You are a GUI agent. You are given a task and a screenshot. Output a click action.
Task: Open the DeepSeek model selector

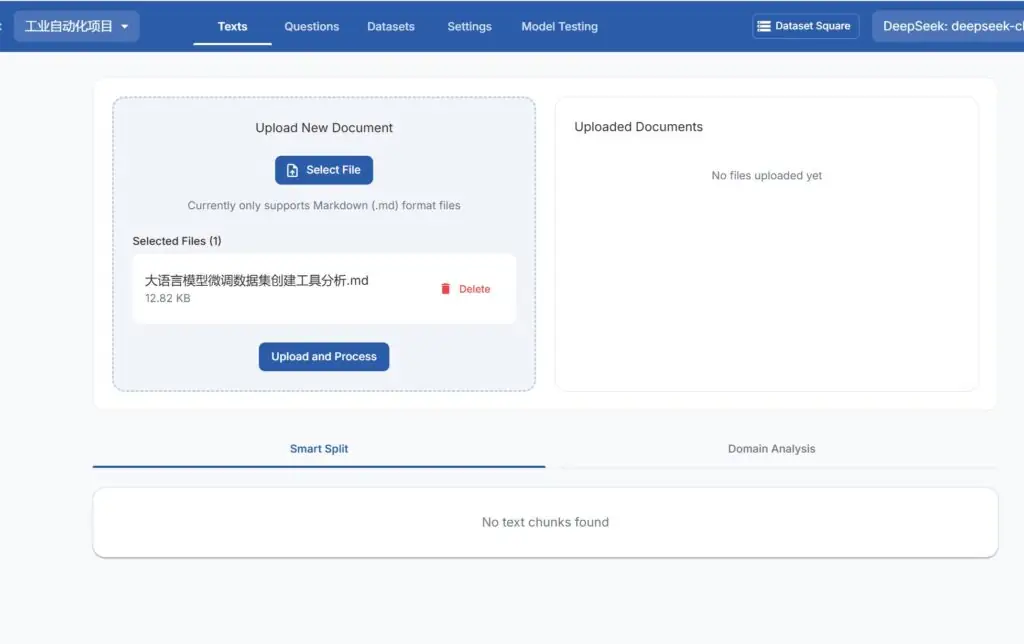(950, 26)
